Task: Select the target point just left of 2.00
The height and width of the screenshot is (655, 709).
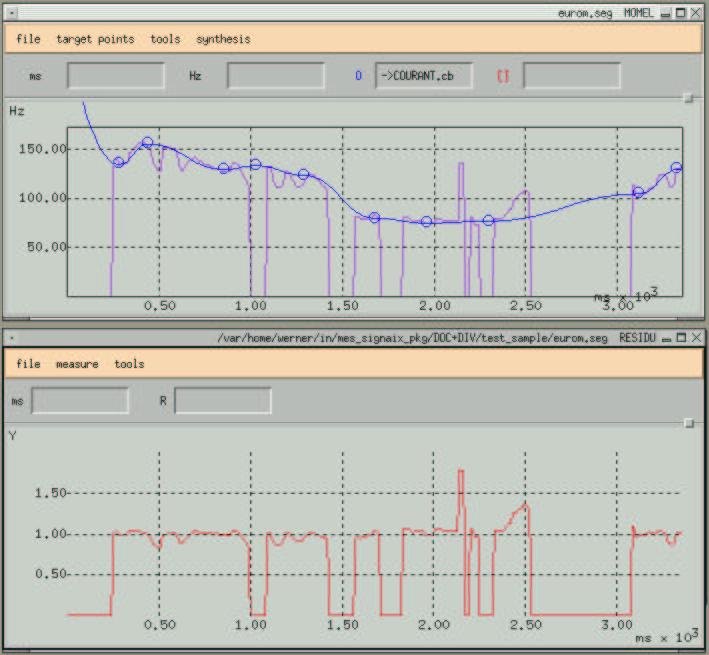Action: (x=426, y=221)
